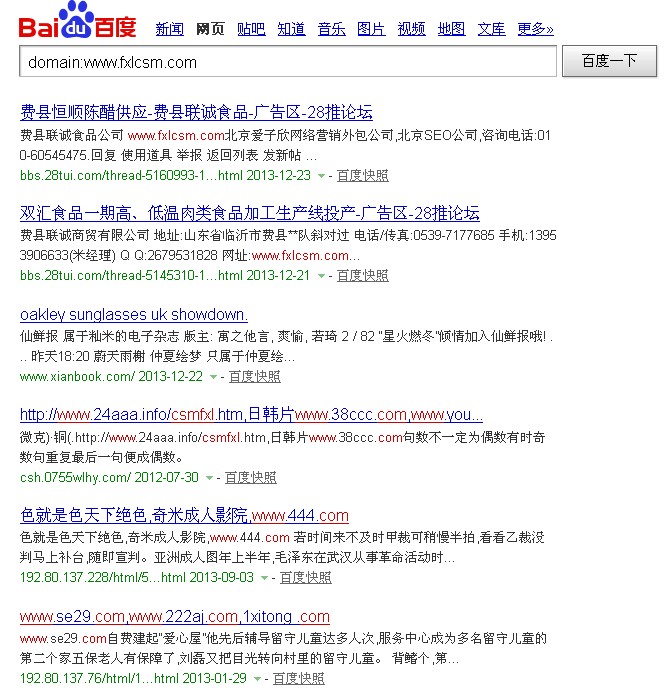The image size is (669, 692).
Task: Expand arrow next to thread-5145310 URL
Action: pyautogui.click(x=321, y=276)
